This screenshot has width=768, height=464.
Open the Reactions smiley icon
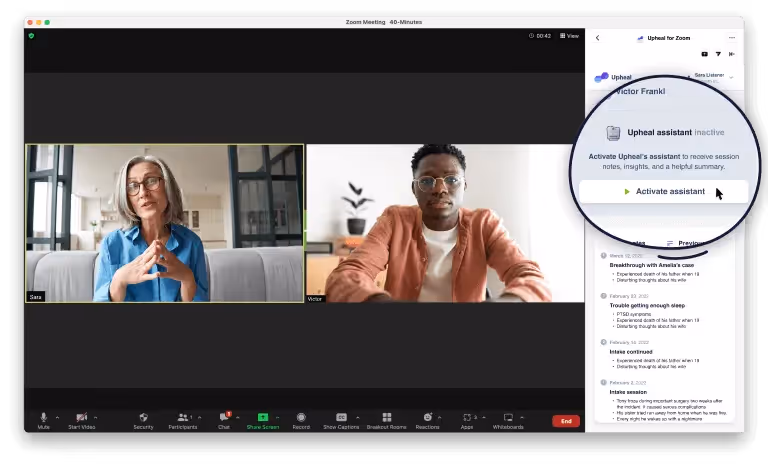tap(428, 417)
